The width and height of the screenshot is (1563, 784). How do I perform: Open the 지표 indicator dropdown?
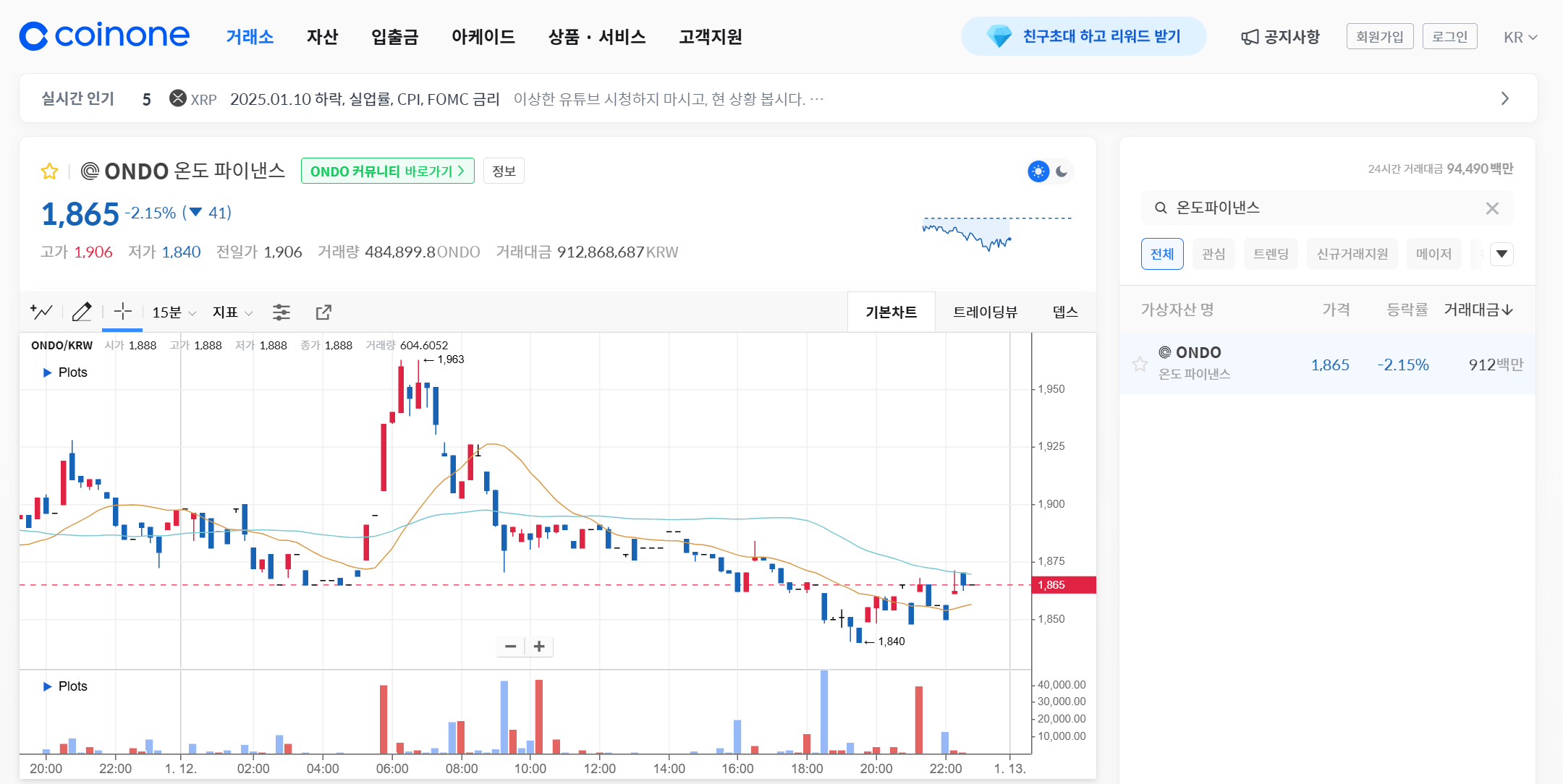click(231, 311)
